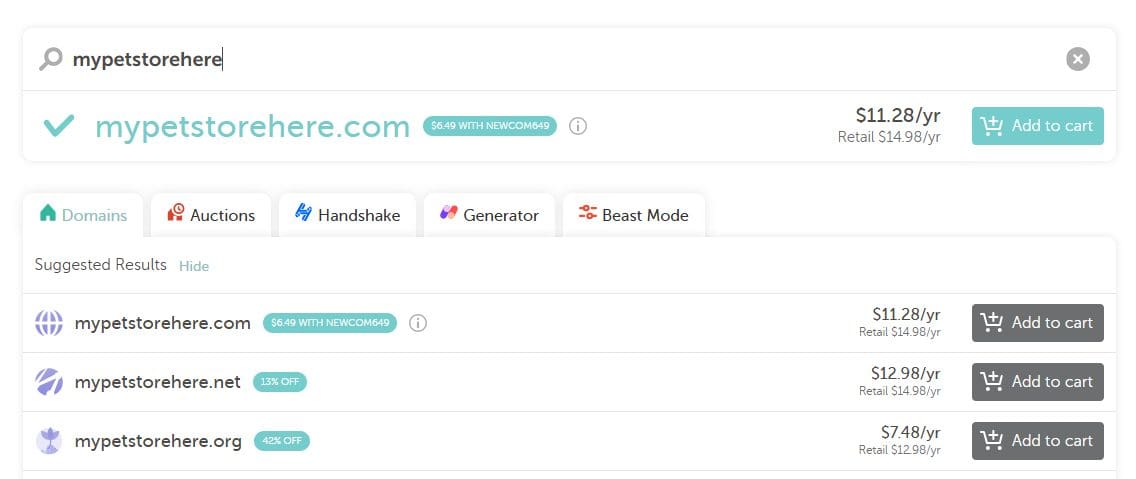Click cart icon on .net Add to cart
1136x479 pixels.
[x=991, y=380]
